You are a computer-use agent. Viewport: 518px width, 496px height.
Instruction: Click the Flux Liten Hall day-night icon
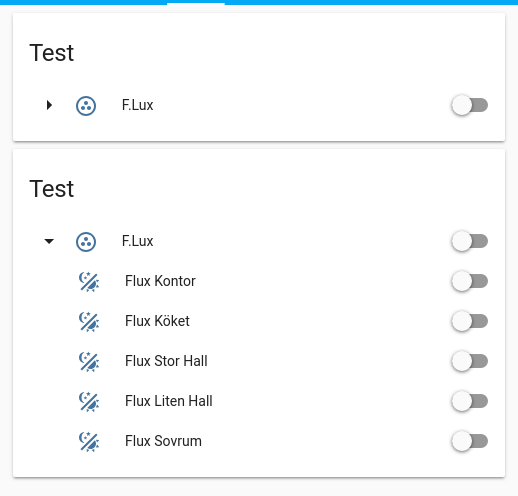[89, 402]
